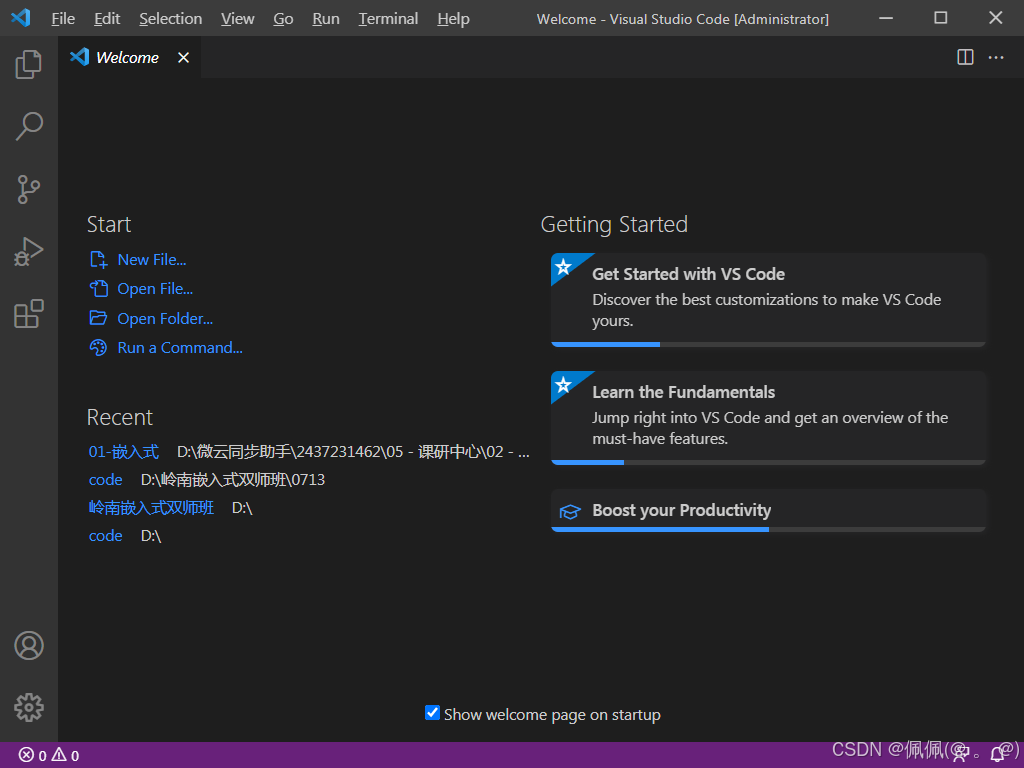The height and width of the screenshot is (768, 1024).
Task: Open notifications bell in status bar
Action: (997, 755)
